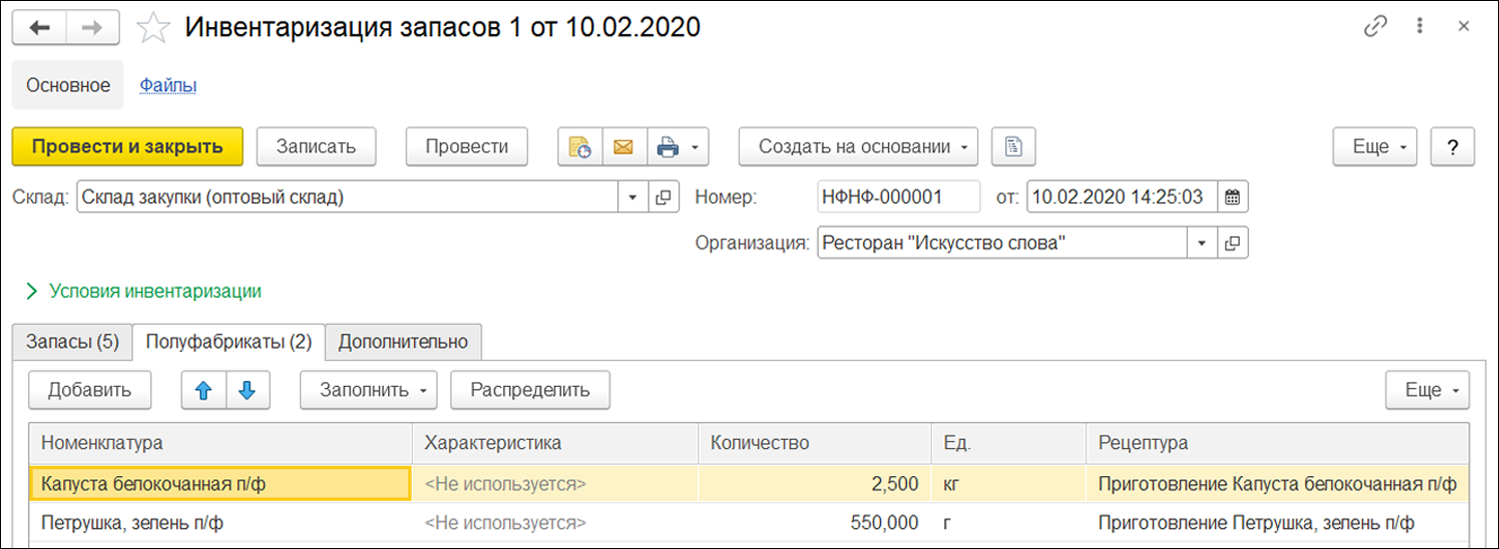Click the Номер input field
This screenshot has height=549, width=1499.
click(897, 197)
